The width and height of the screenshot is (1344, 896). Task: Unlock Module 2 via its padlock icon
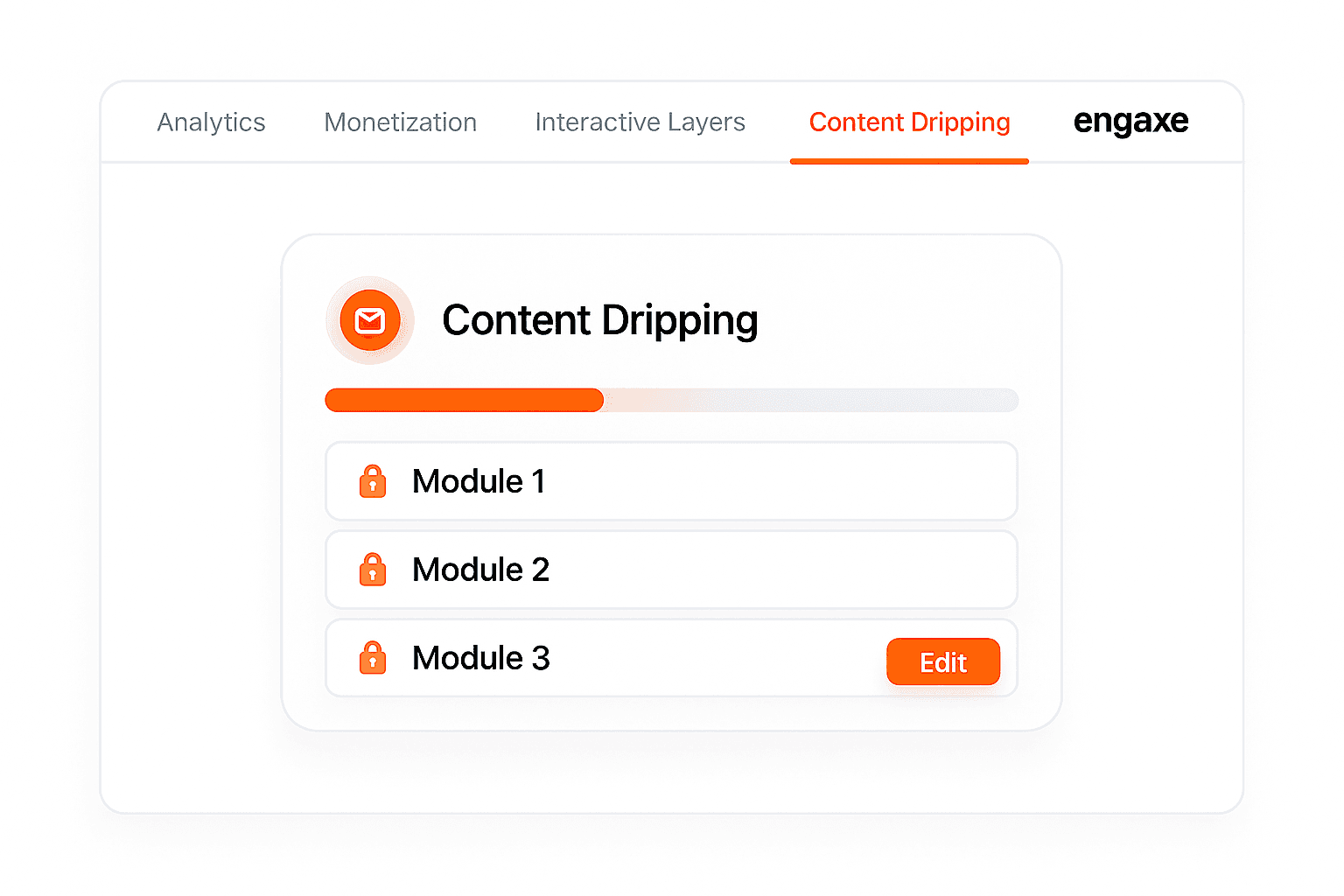(x=372, y=569)
